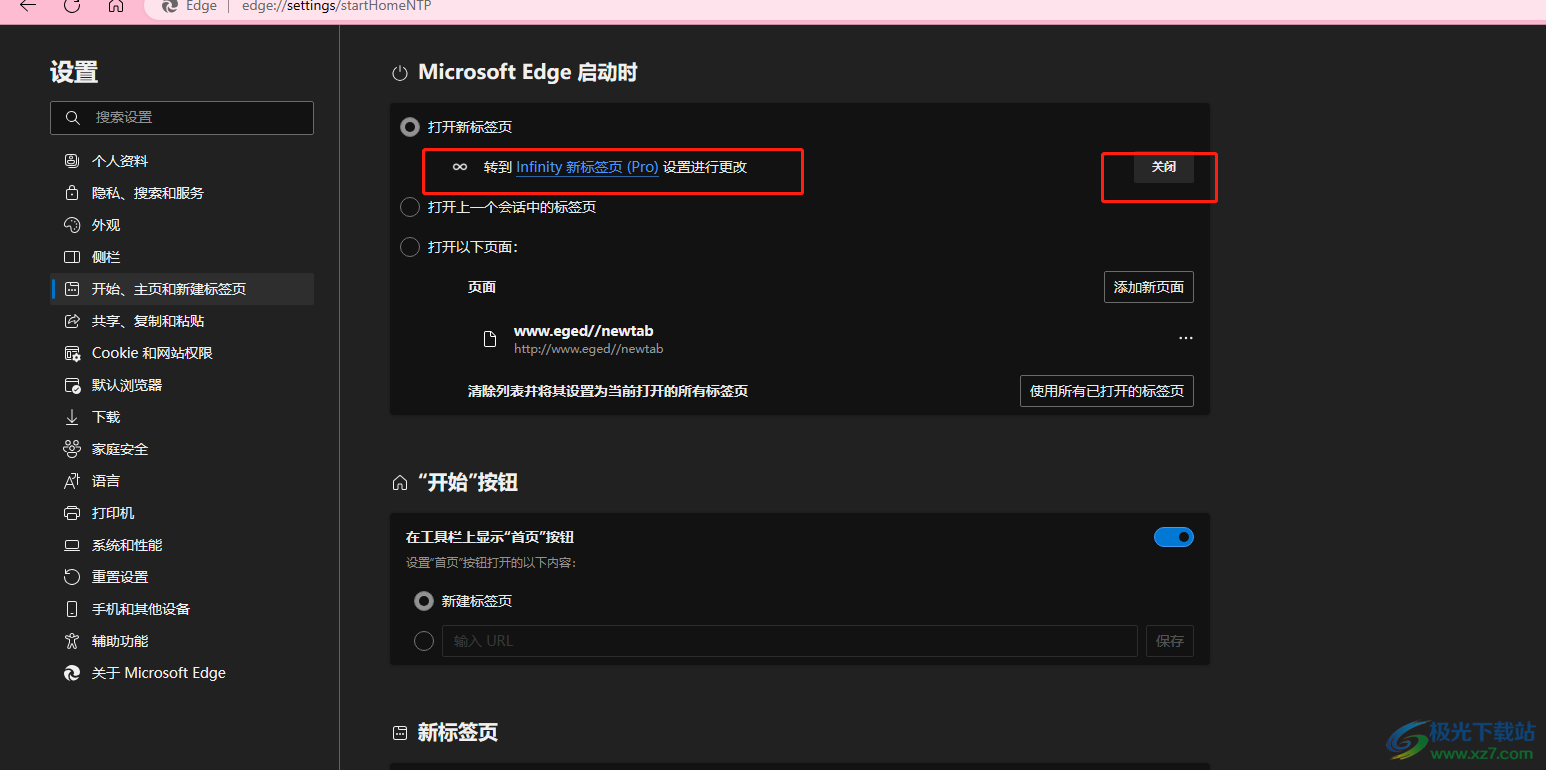Click the power icon beside Microsoft Edge 启动时
1546x770 pixels.
tap(400, 73)
